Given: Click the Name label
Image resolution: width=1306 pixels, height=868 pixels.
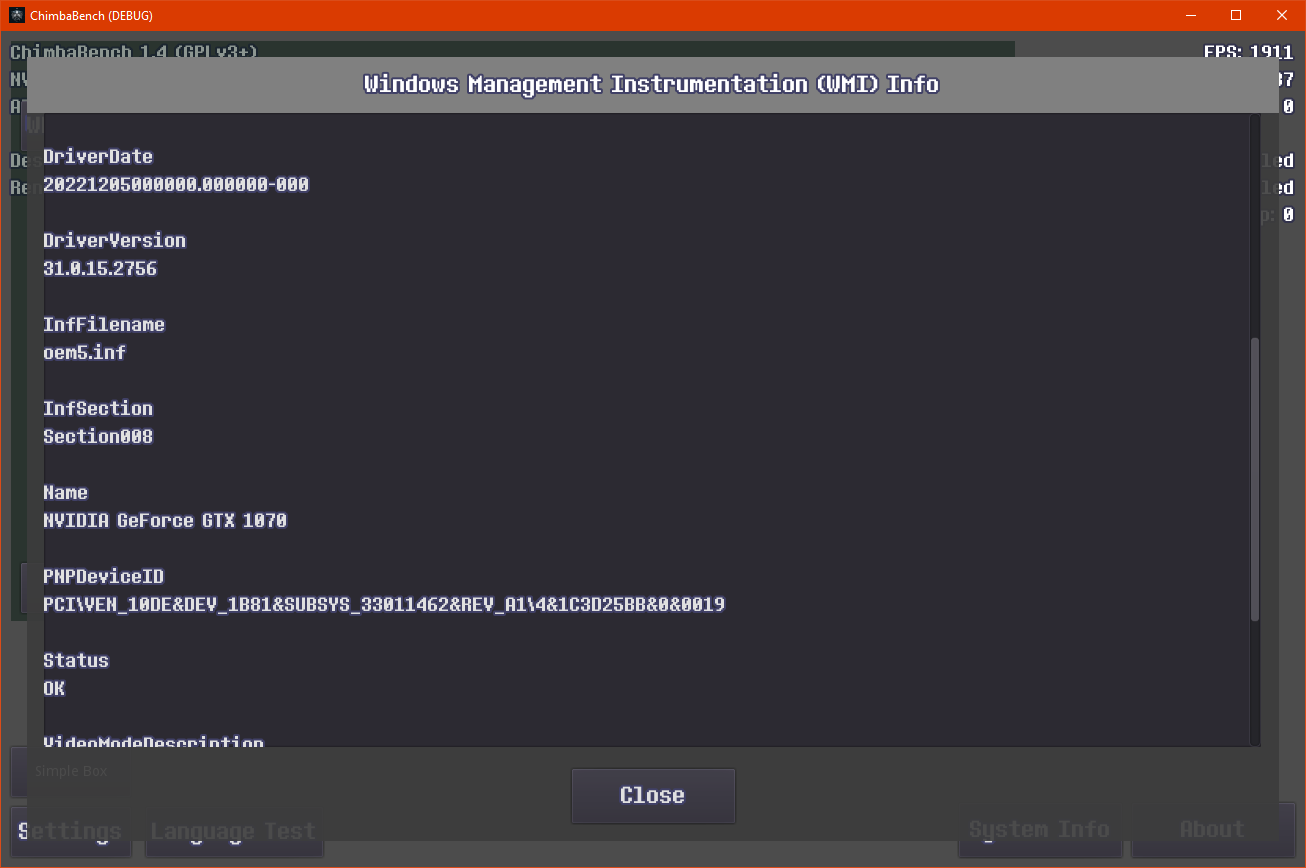Looking at the screenshot, I should (66, 493).
